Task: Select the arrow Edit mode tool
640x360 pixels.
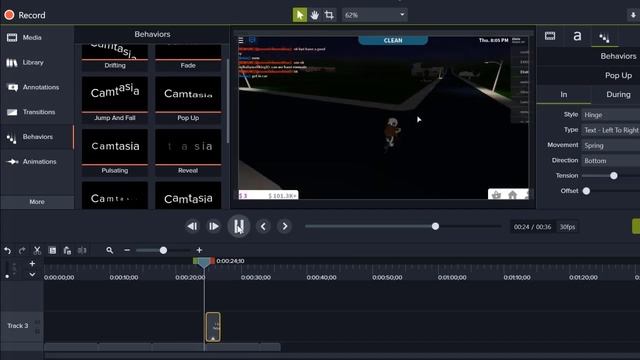Action: pos(300,15)
